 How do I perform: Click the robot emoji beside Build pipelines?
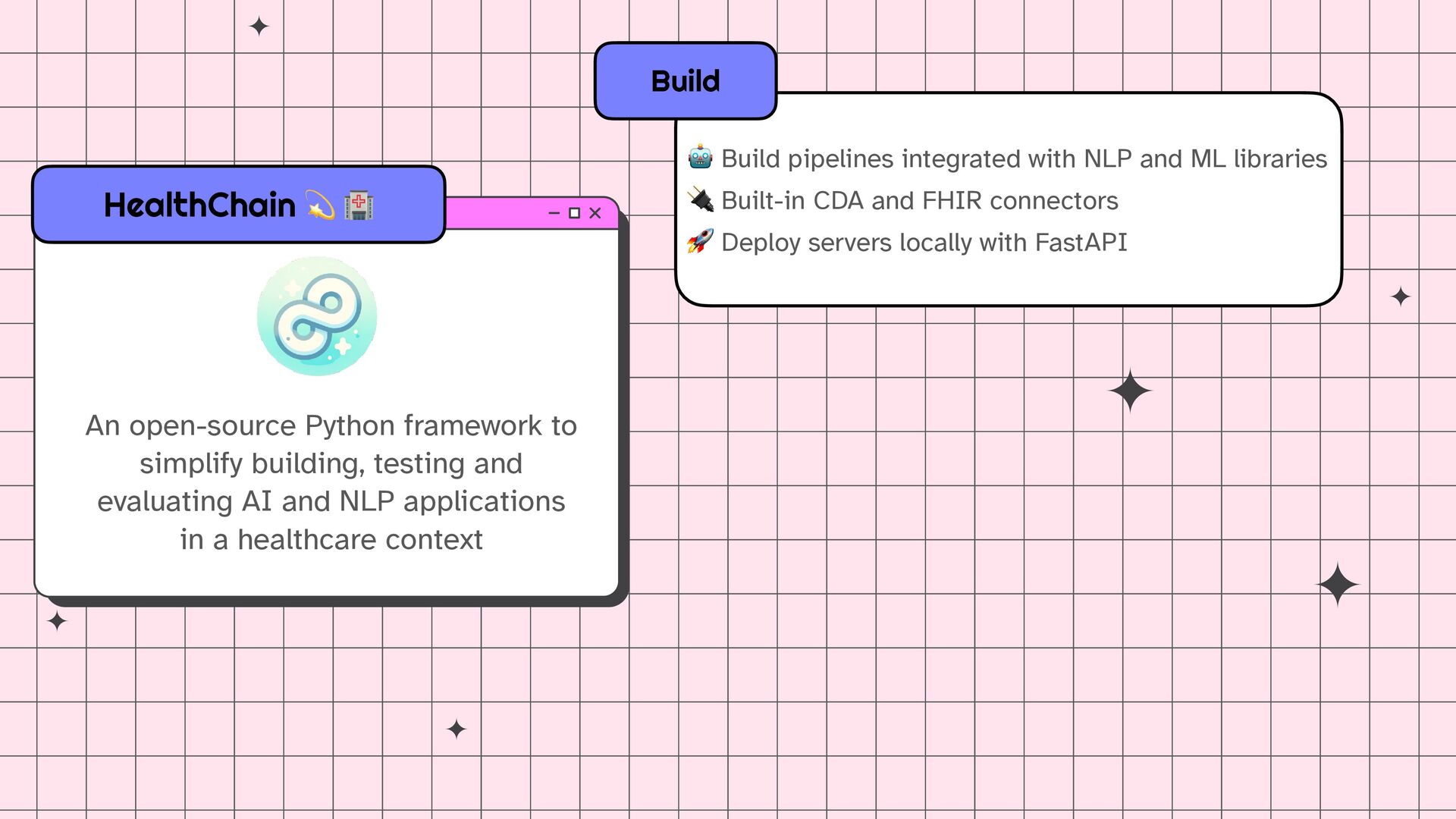click(x=700, y=158)
